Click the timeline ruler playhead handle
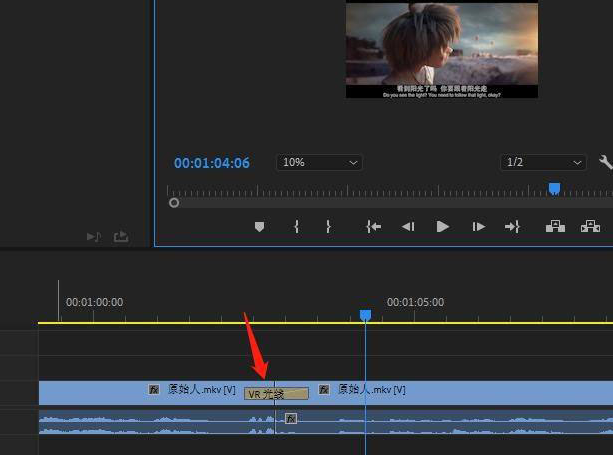The image size is (614, 455). [365, 315]
